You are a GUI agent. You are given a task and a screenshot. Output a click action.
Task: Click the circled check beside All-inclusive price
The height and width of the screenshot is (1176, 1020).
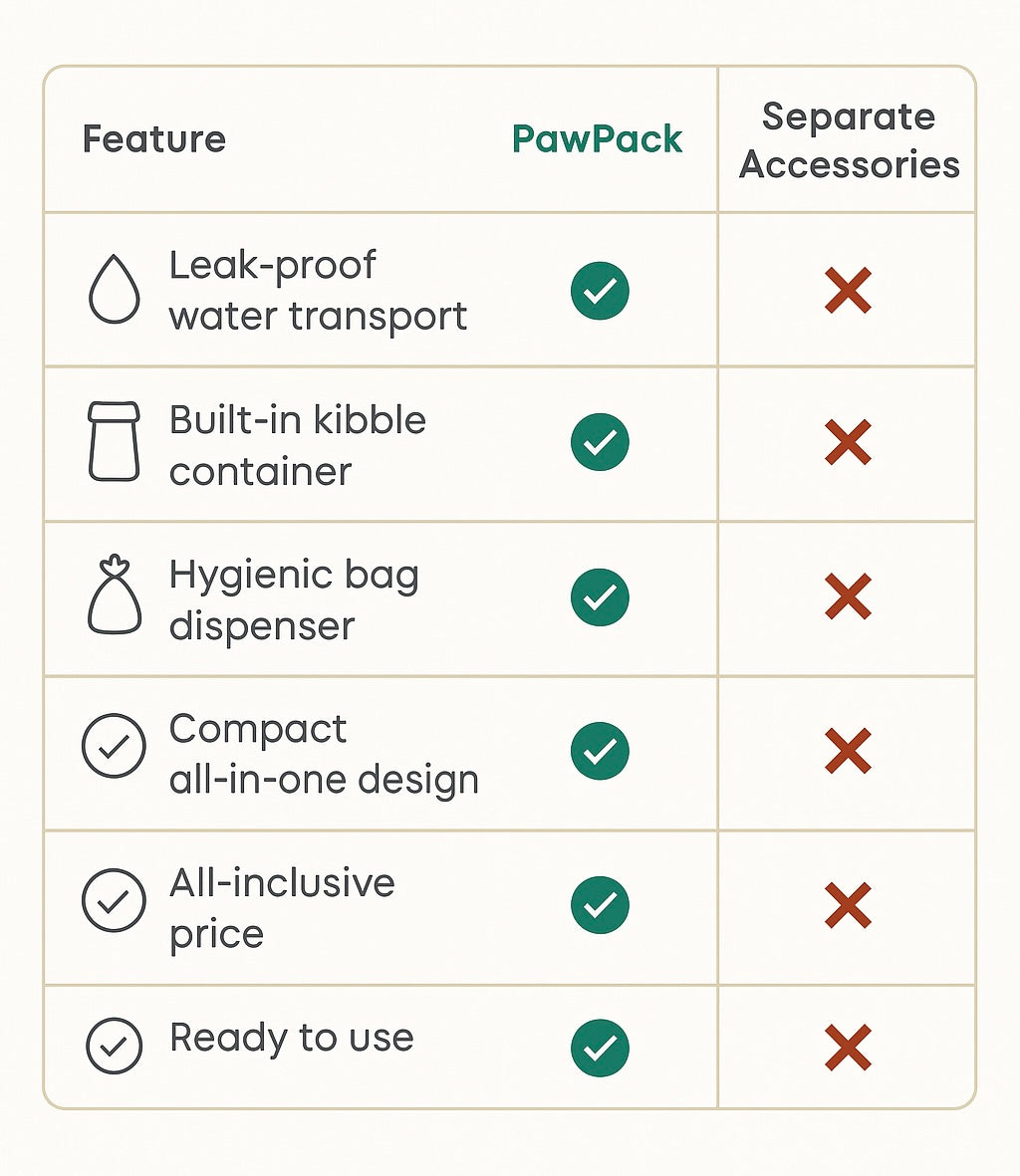point(114,900)
